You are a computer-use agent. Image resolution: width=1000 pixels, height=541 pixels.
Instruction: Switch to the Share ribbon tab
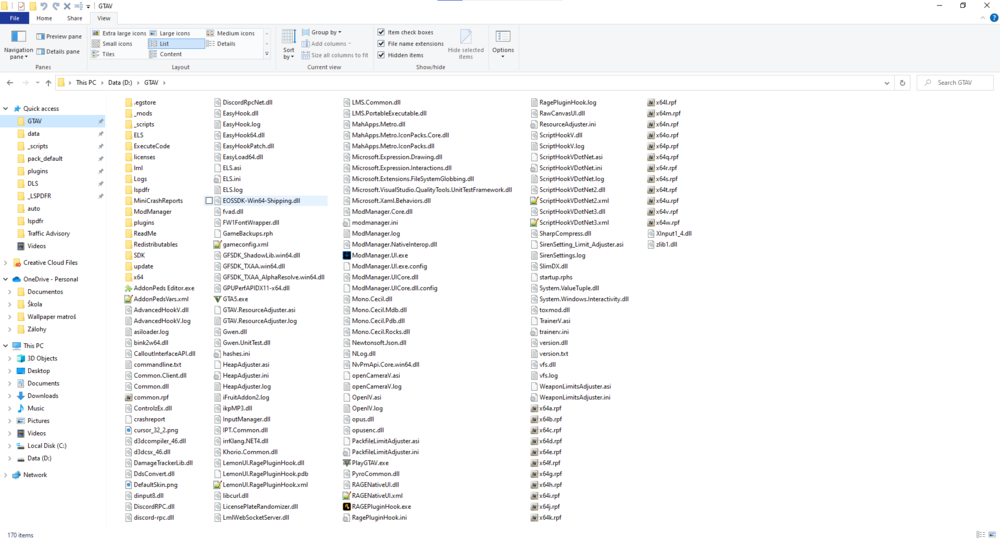pos(75,19)
